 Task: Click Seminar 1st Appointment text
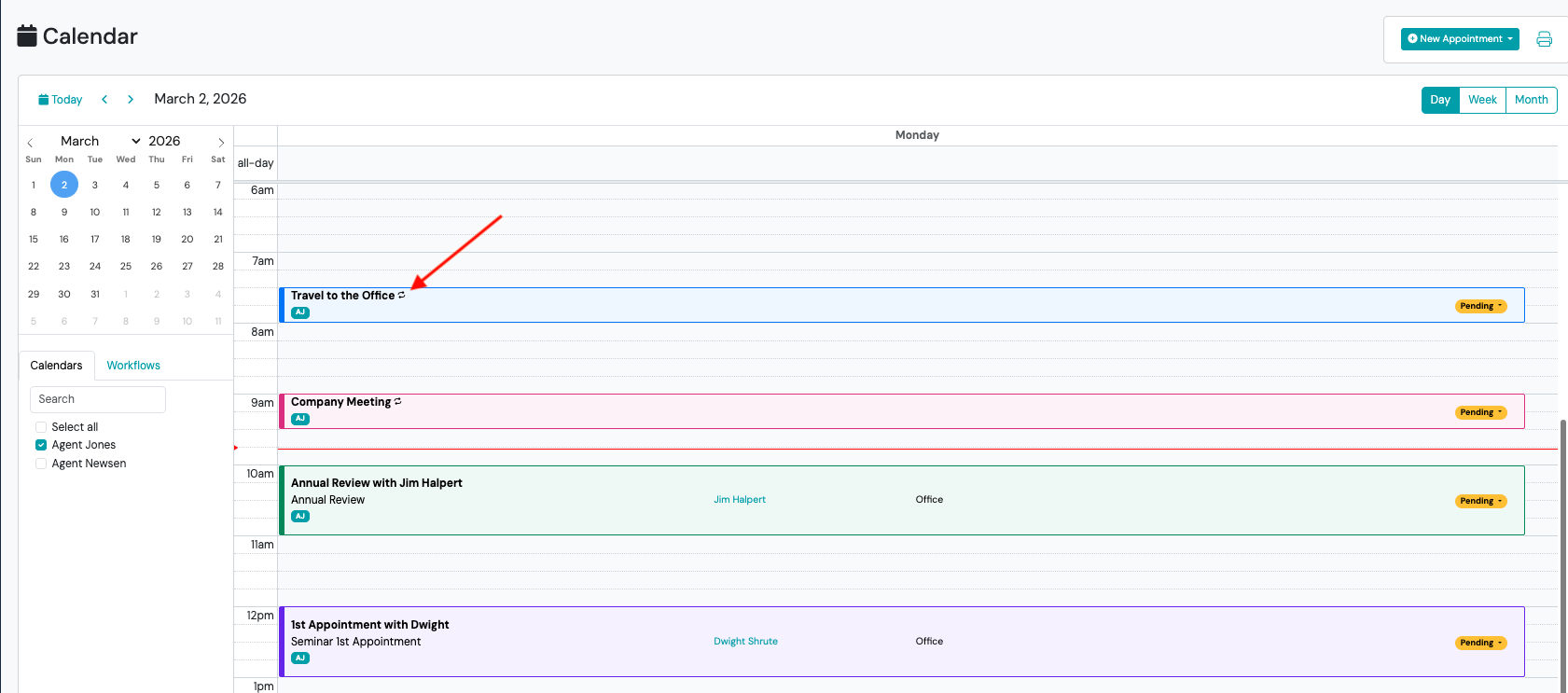point(355,642)
